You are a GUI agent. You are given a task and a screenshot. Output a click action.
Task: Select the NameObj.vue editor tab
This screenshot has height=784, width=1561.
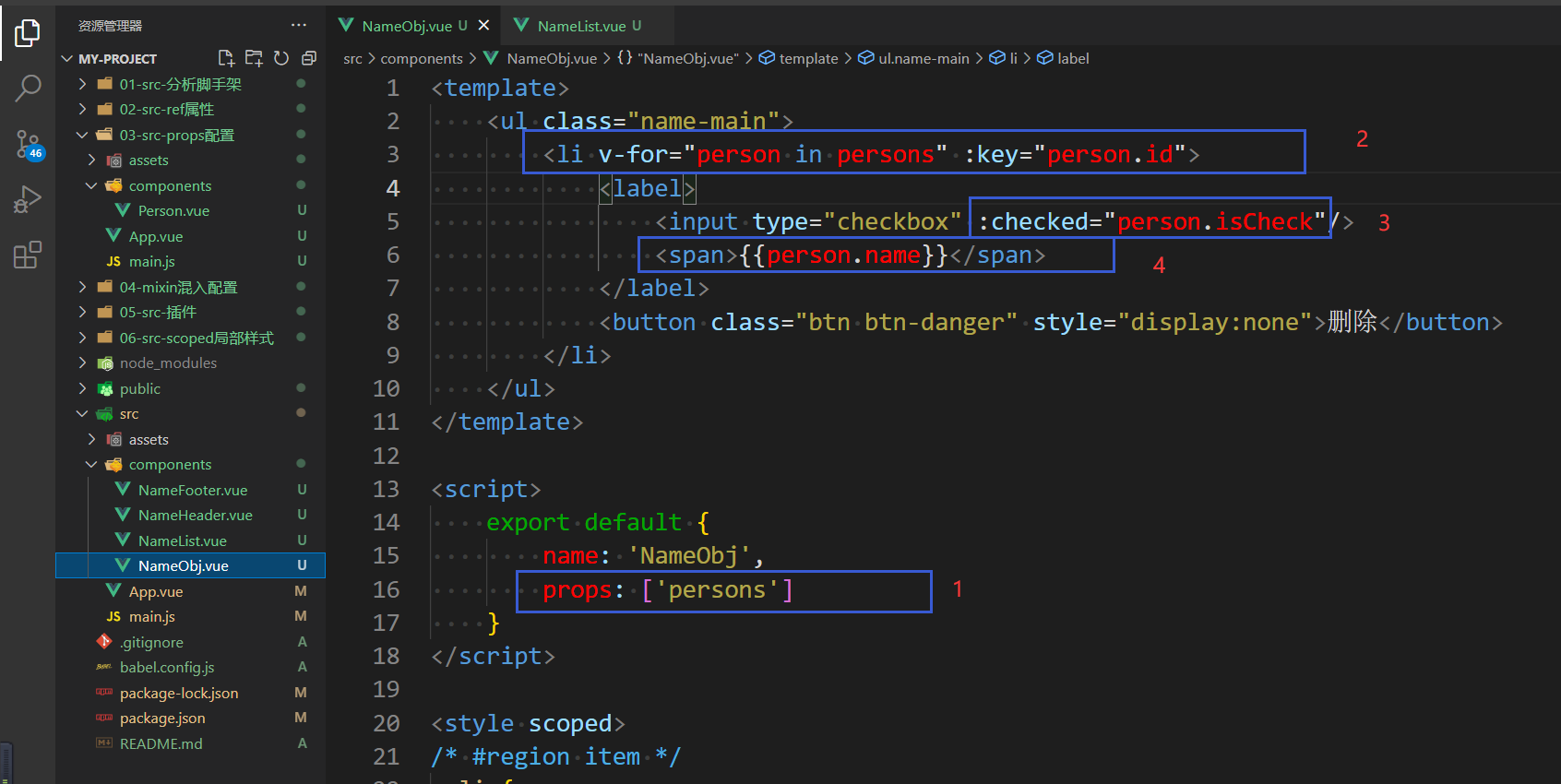413,26
